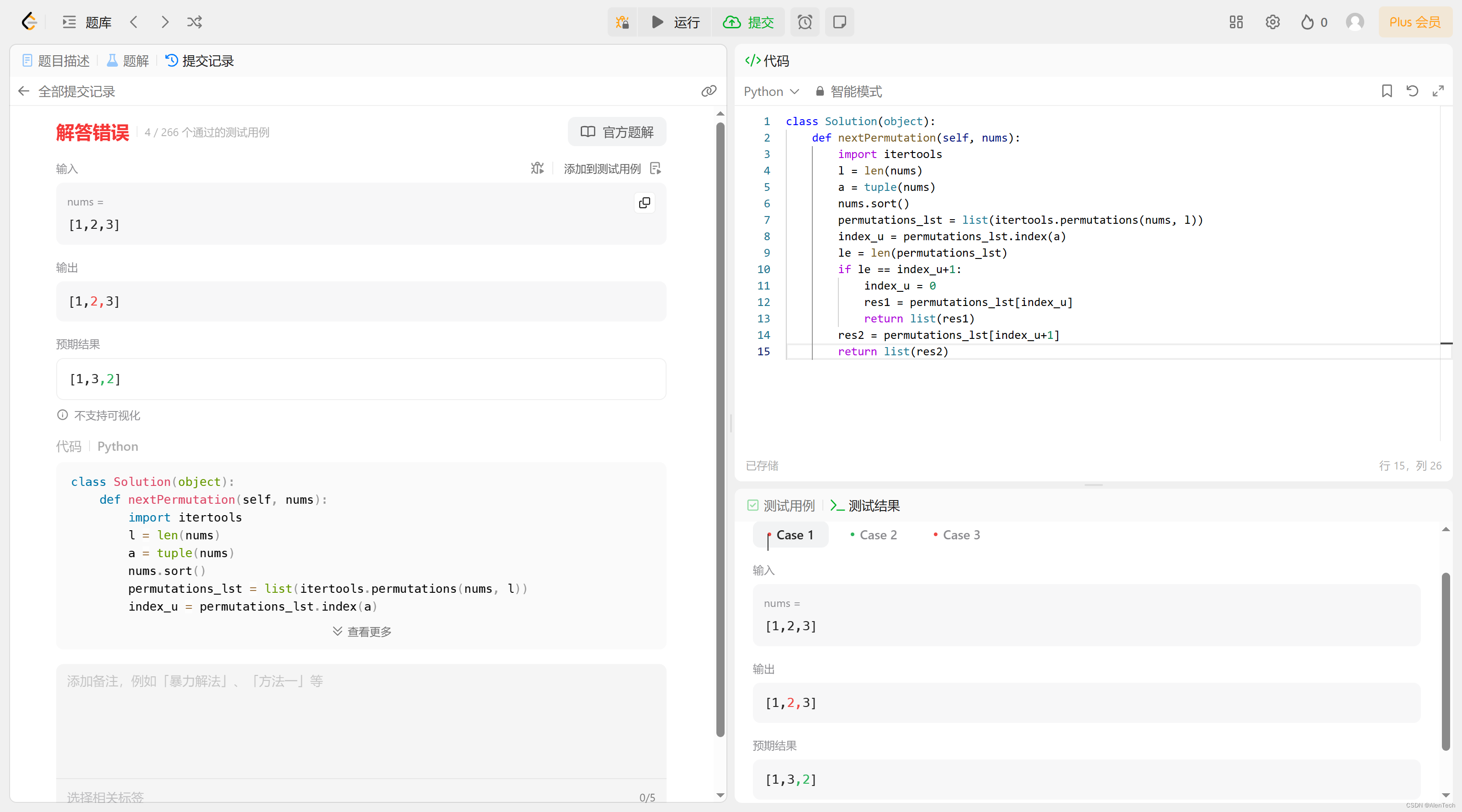Viewport: 1462px width, 812px height.
Task: Click the 解答错误 wrong answer heading
Action: [92, 132]
